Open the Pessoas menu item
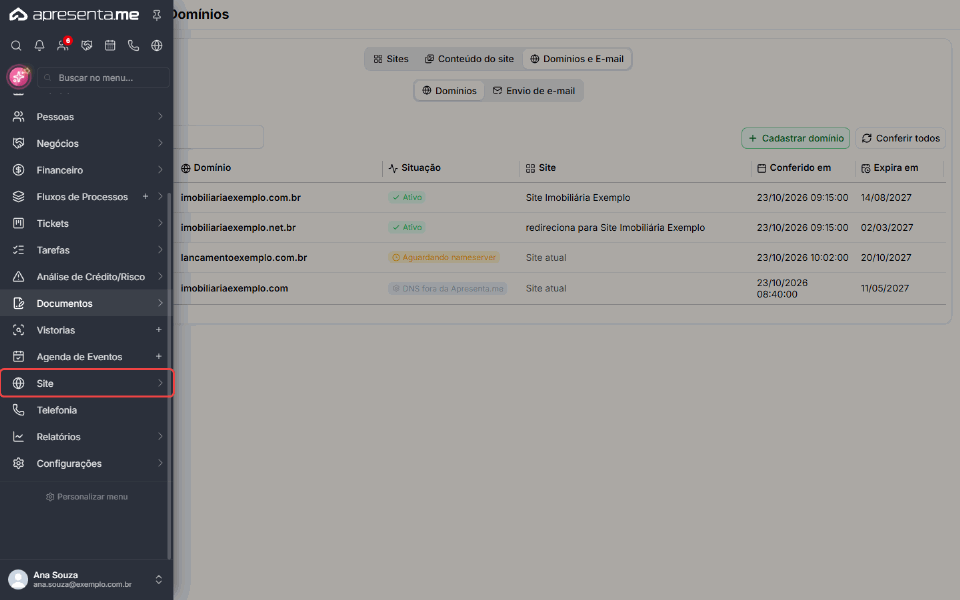The height and width of the screenshot is (600, 960). click(x=86, y=116)
